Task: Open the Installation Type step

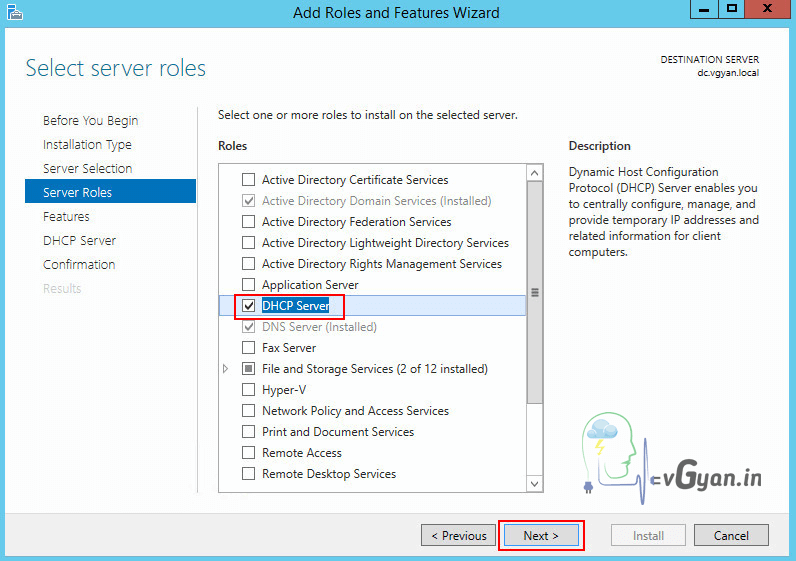Action: tap(87, 145)
